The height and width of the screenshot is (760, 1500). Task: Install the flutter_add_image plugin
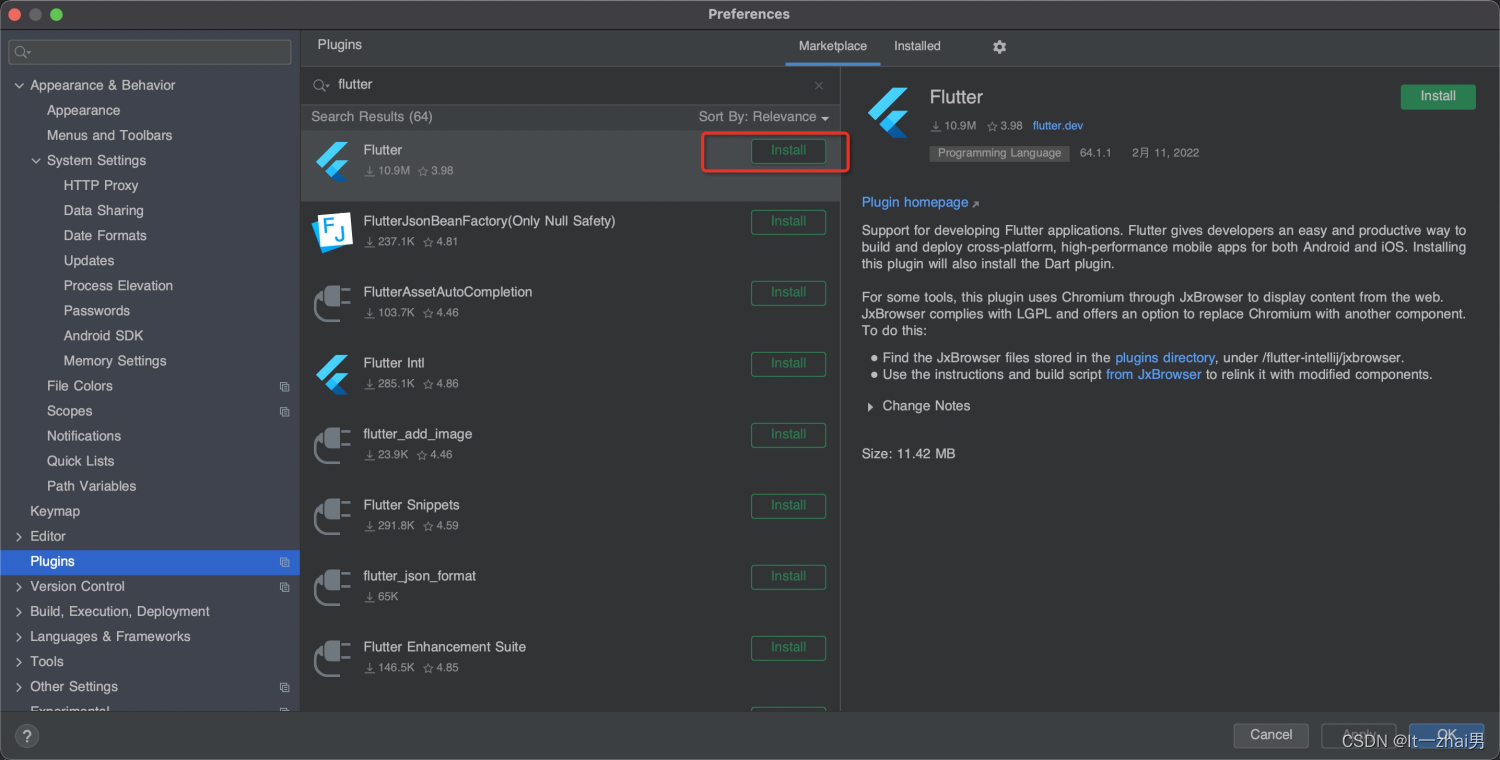(x=788, y=435)
